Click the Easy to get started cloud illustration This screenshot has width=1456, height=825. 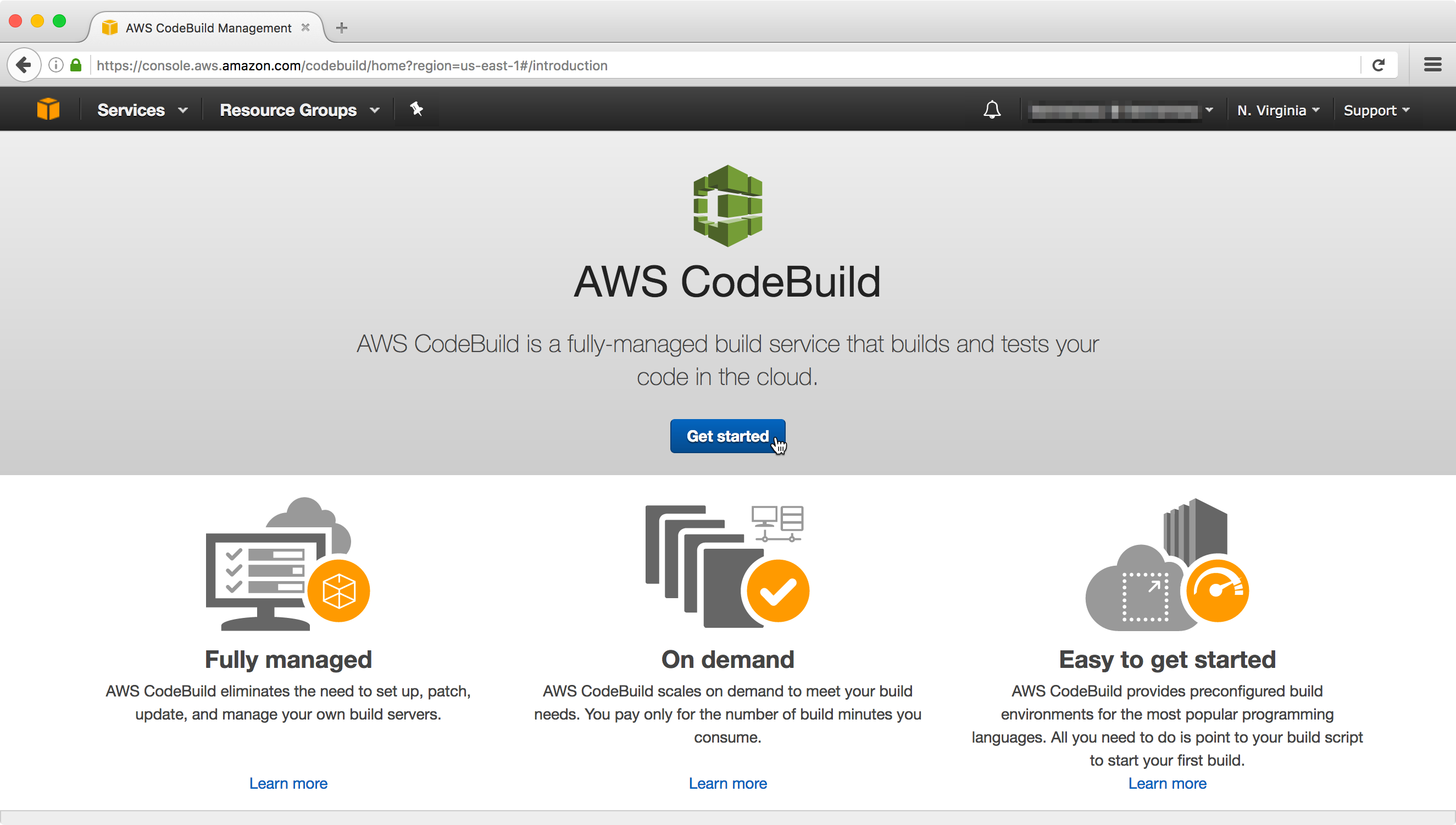point(1167,564)
